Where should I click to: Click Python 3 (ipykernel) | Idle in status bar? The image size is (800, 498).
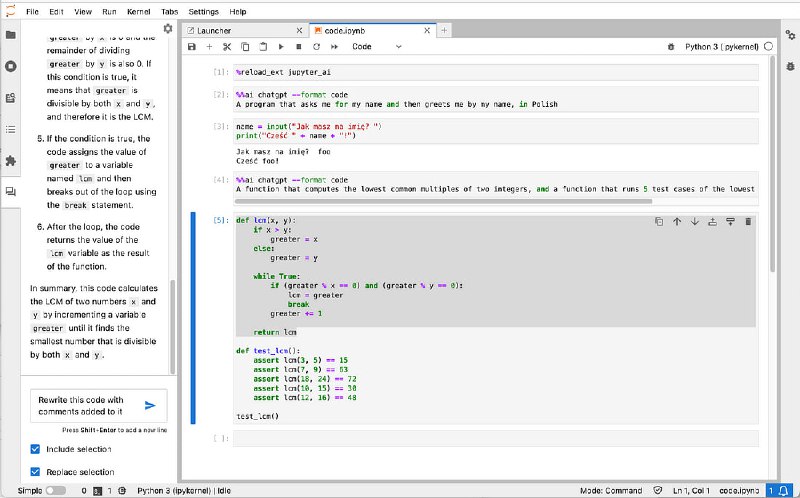pyautogui.click(x=184, y=491)
